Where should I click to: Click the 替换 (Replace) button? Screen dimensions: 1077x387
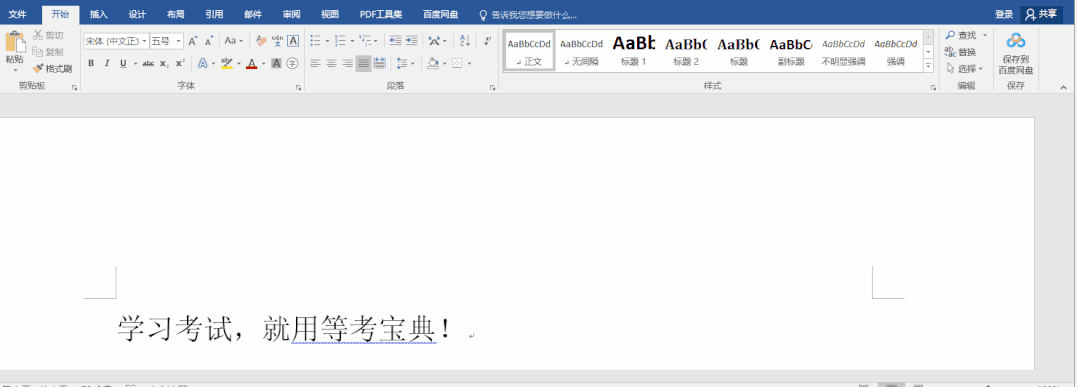pyautogui.click(x=961, y=52)
